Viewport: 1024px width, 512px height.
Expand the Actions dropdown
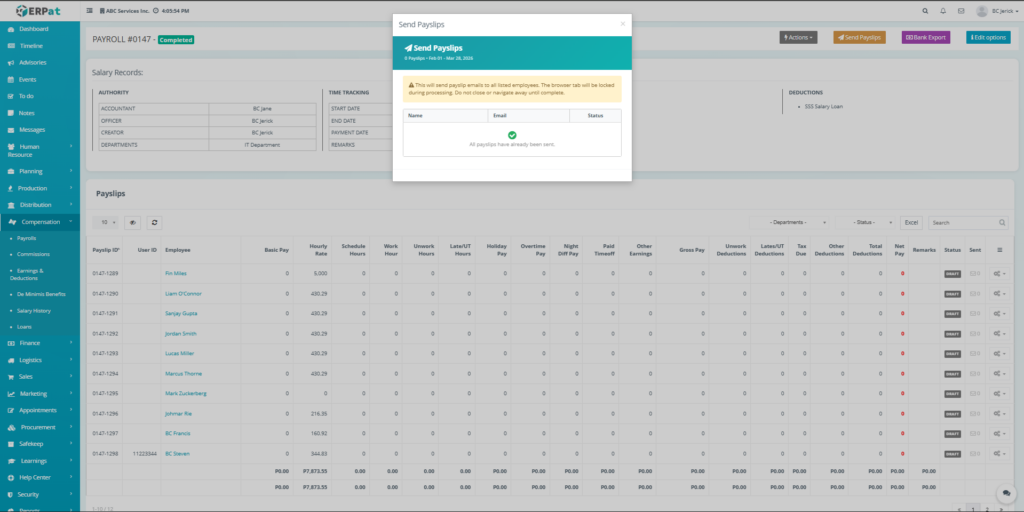click(x=798, y=37)
